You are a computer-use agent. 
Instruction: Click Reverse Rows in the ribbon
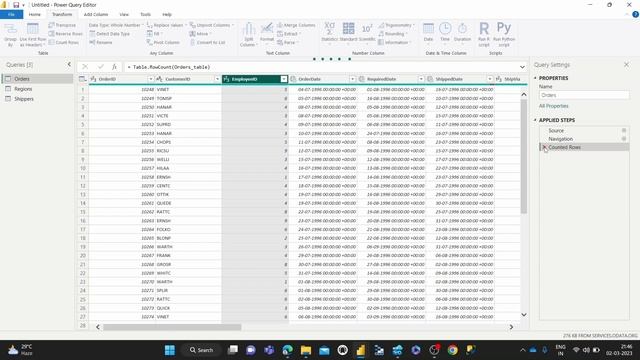point(65,33)
